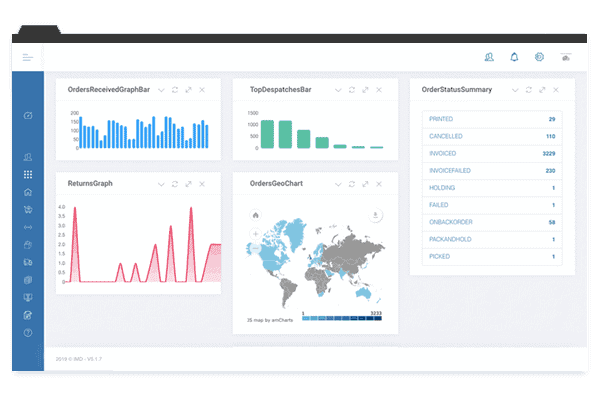The height and width of the screenshot is (400, 600).
Task: Refresh the OrdersGeoChart widget
Action: point(352,184)
